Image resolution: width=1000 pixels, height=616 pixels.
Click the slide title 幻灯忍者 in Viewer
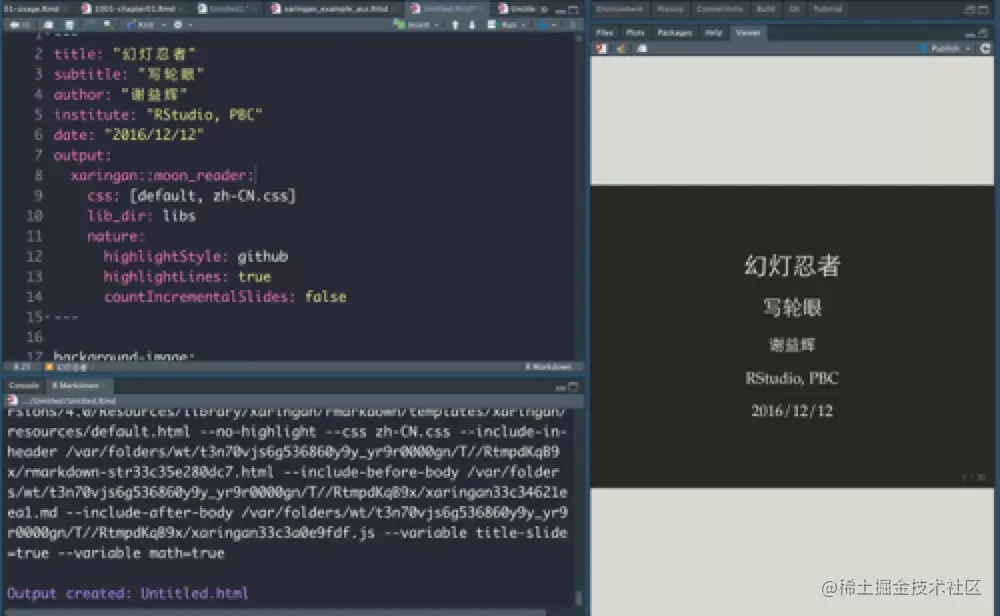pos(792,265)
